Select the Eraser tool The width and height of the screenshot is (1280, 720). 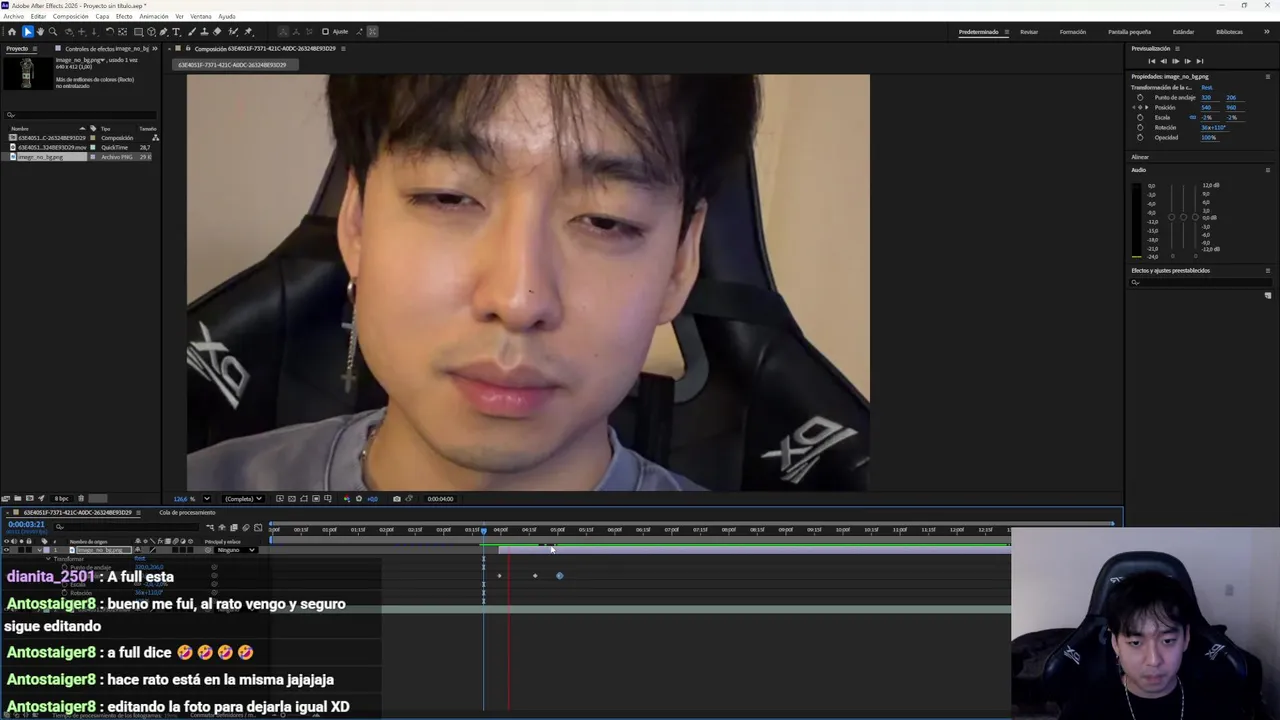click(x=217, y=32)
